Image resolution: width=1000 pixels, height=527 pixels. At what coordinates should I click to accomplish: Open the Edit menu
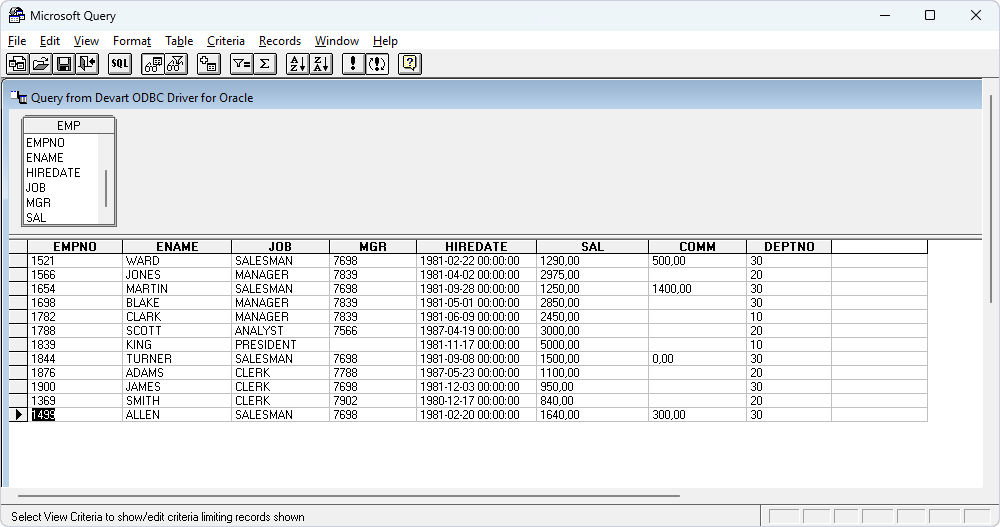[x=50, y=41]
